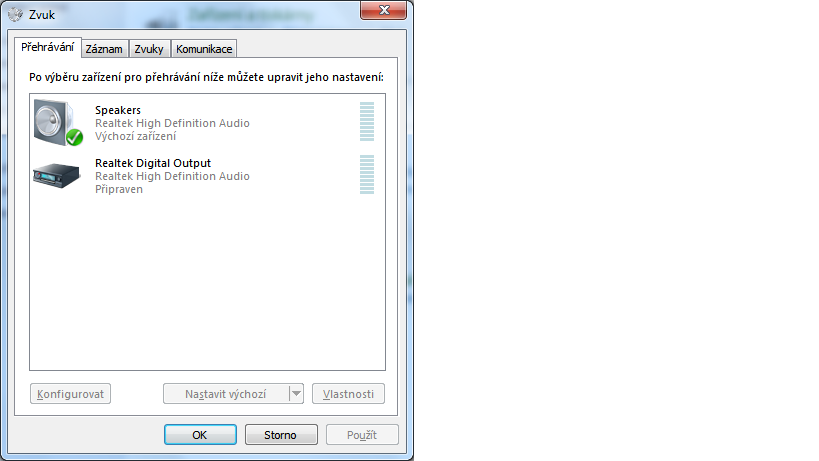Click the Konfigurovat button
This screenshot has height=461, width=819.
[71, 394]
